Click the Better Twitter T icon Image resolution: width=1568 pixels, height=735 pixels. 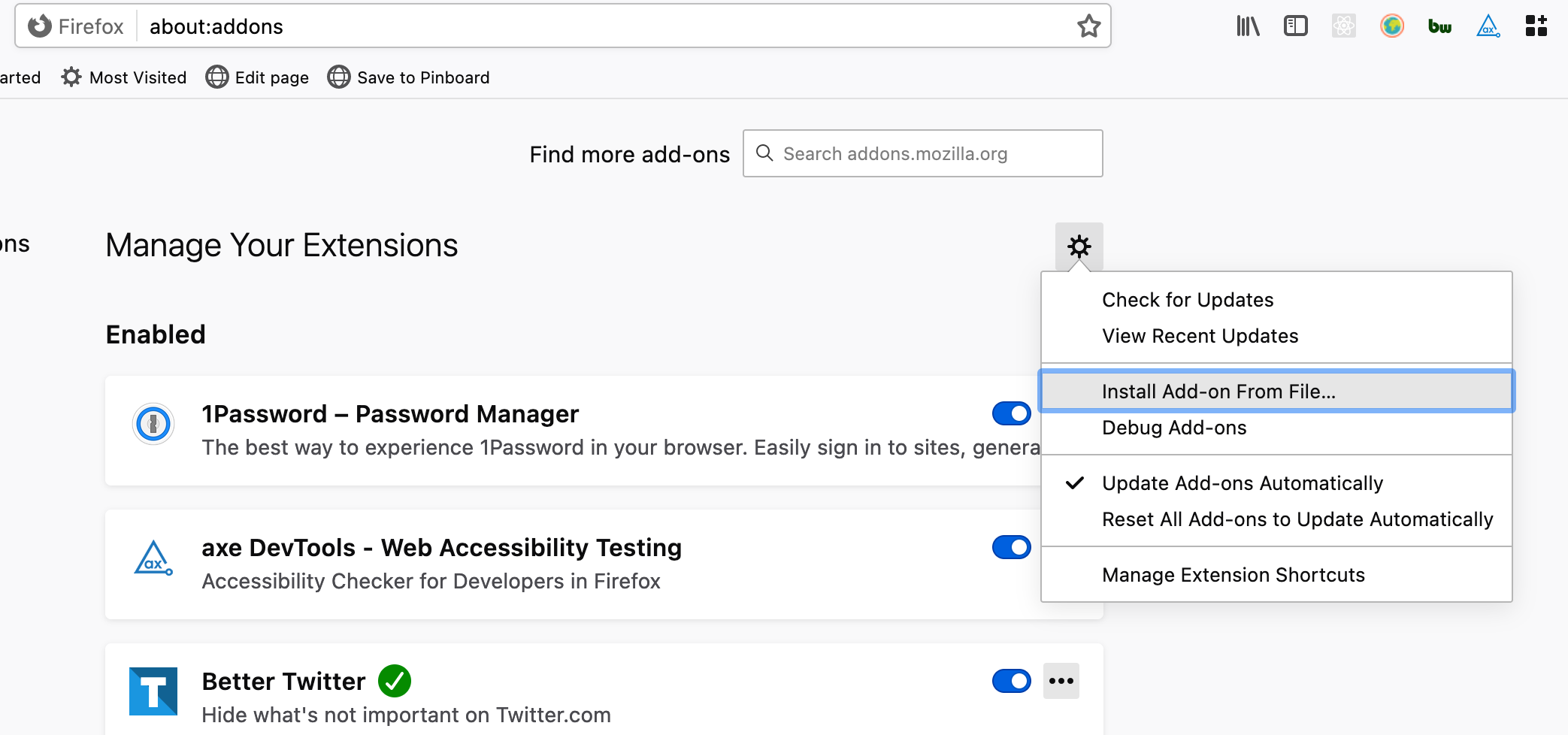153,691
